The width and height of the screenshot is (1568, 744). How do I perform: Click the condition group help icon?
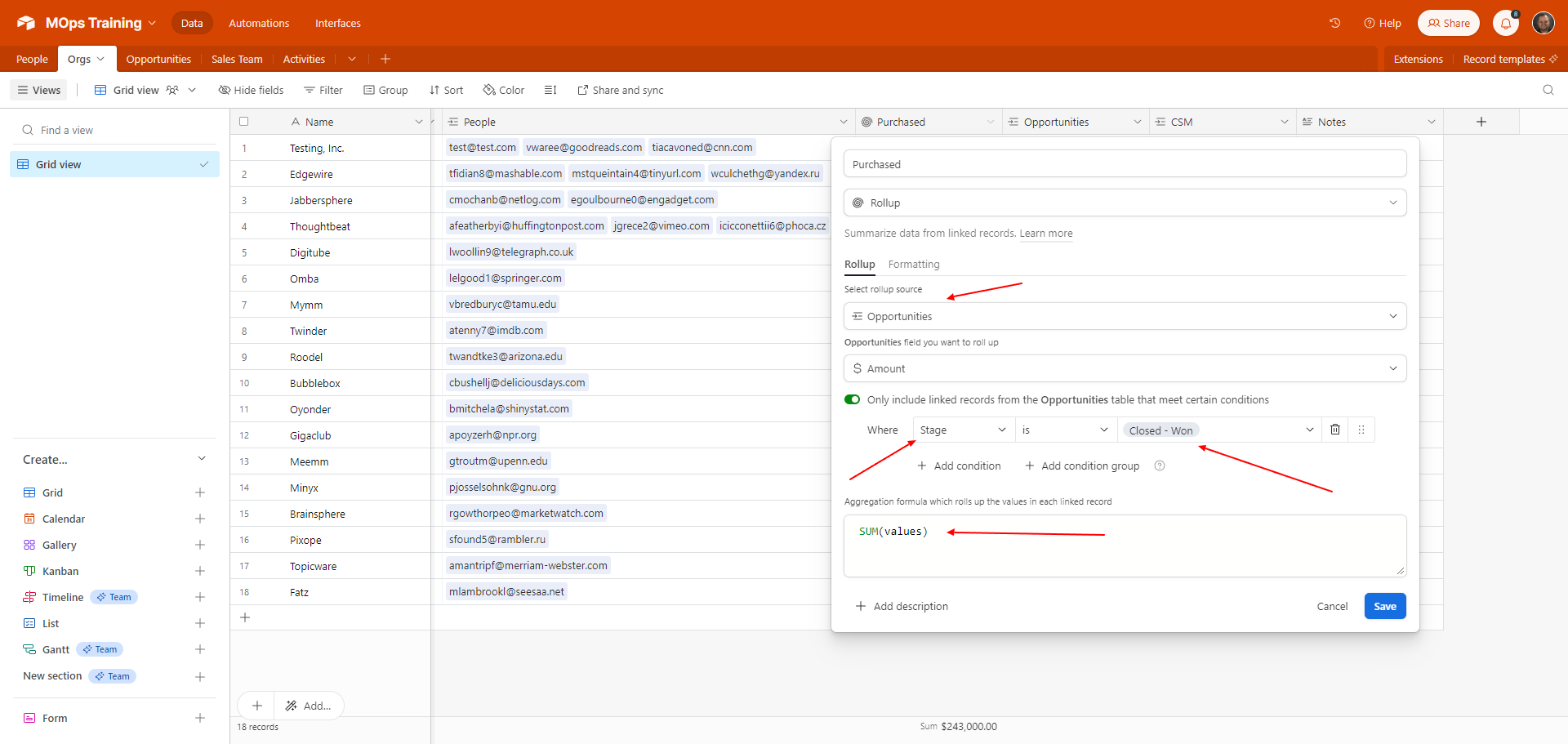[x=1159, y=466]
